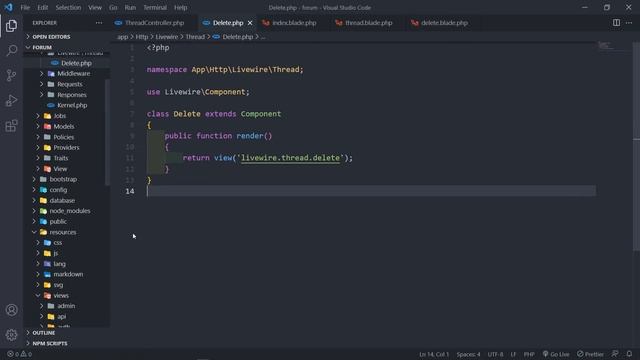
Task: Click the UTF-8 encoding status item
Action: click(495, 354)
